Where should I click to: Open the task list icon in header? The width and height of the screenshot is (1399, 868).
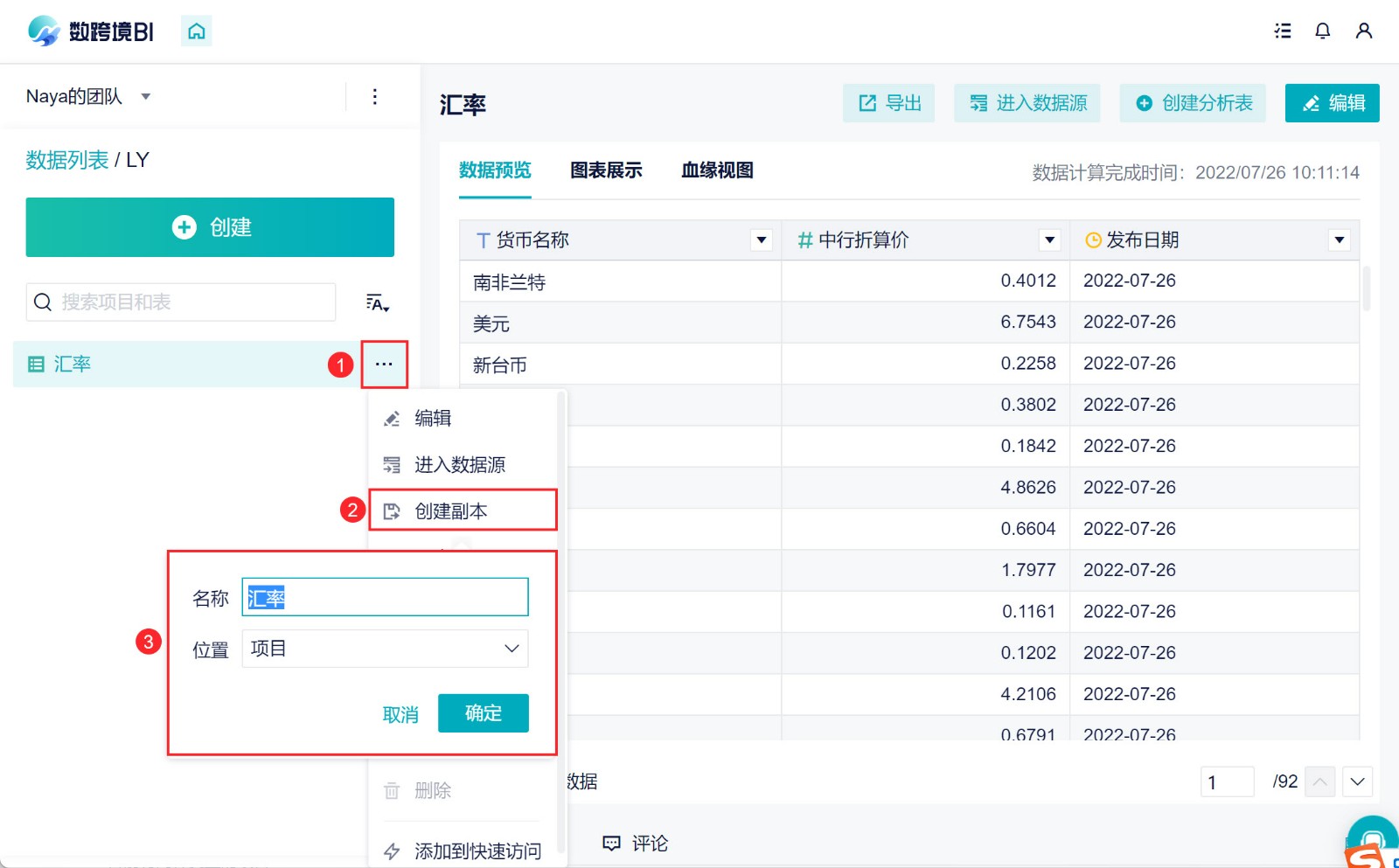click(x=1283, y=31)
